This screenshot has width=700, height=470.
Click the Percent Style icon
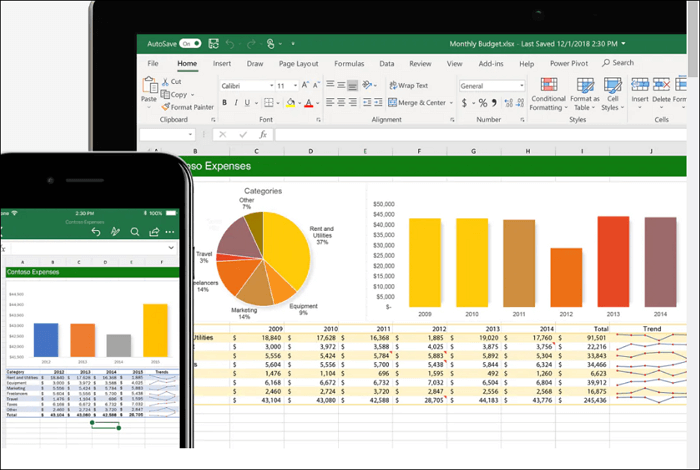[x=483, y=103]
